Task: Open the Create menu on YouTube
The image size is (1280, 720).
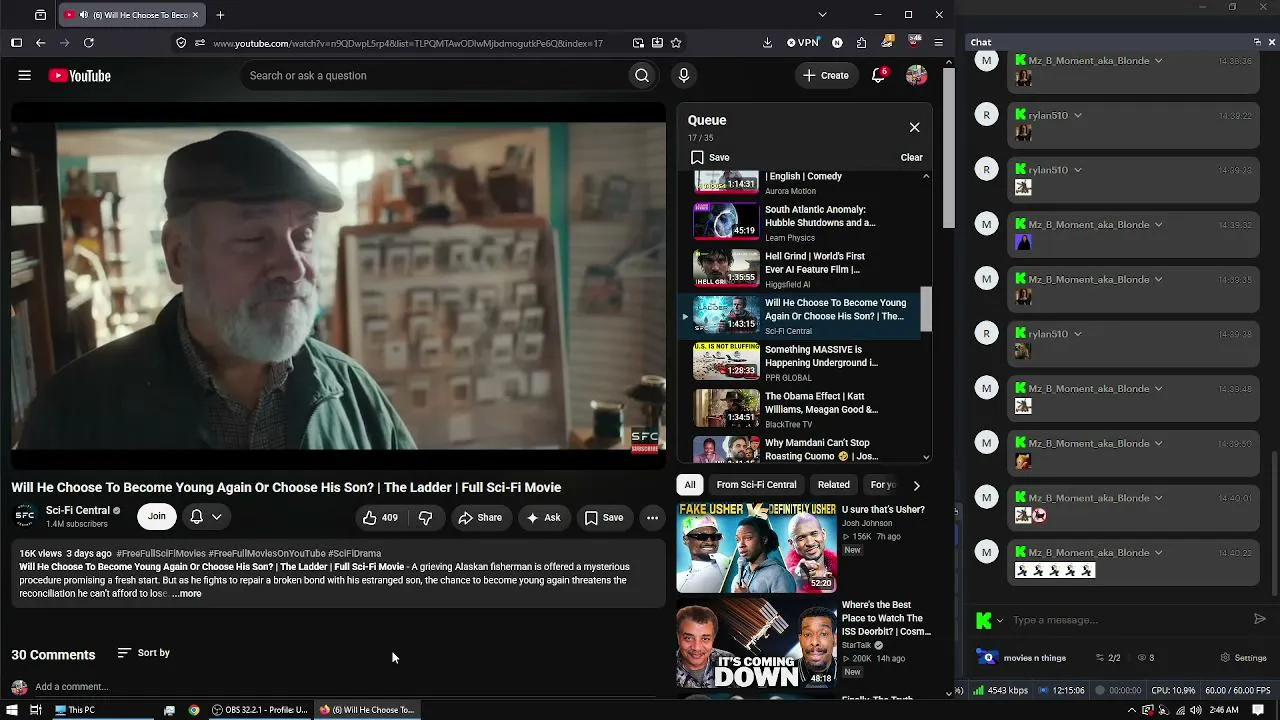Action: (x=826, y=75)
